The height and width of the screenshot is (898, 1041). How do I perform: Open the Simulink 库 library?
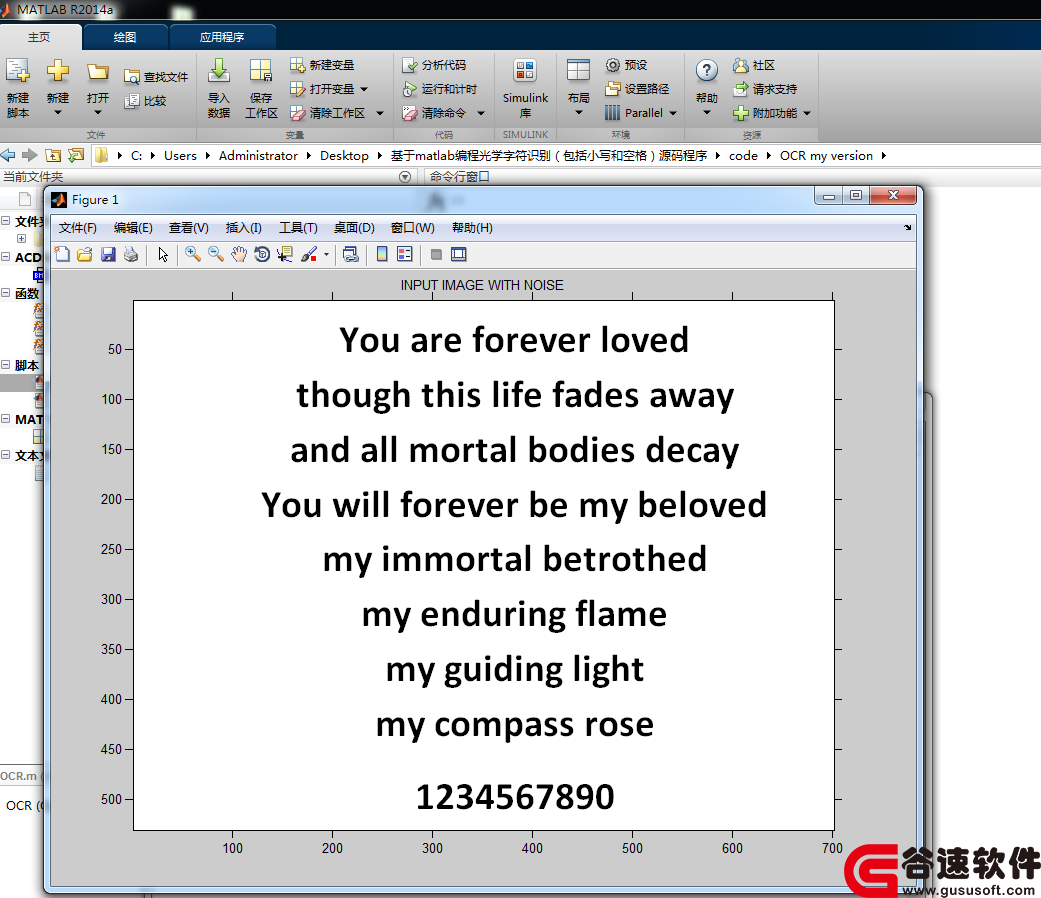[x=525, y=88]
